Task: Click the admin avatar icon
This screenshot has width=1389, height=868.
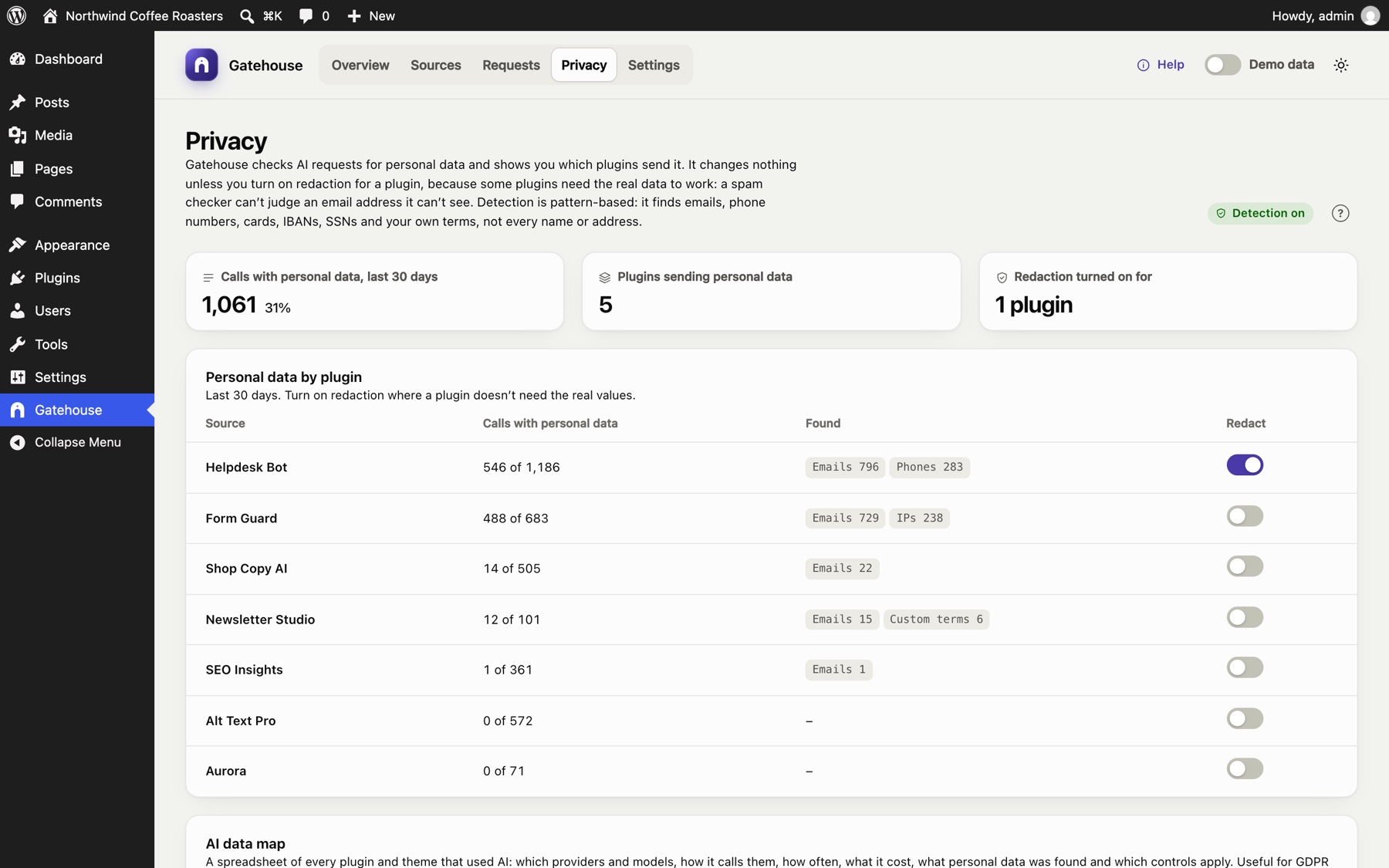Action: [x=1370, y=15]
